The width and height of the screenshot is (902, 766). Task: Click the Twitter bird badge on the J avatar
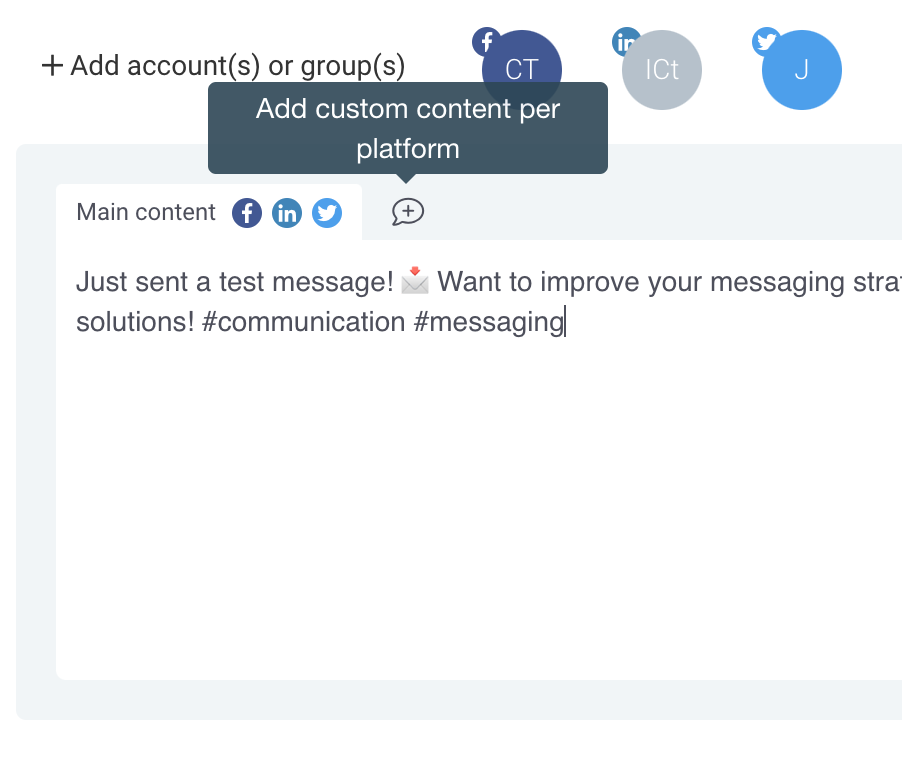tap(766, 41)
